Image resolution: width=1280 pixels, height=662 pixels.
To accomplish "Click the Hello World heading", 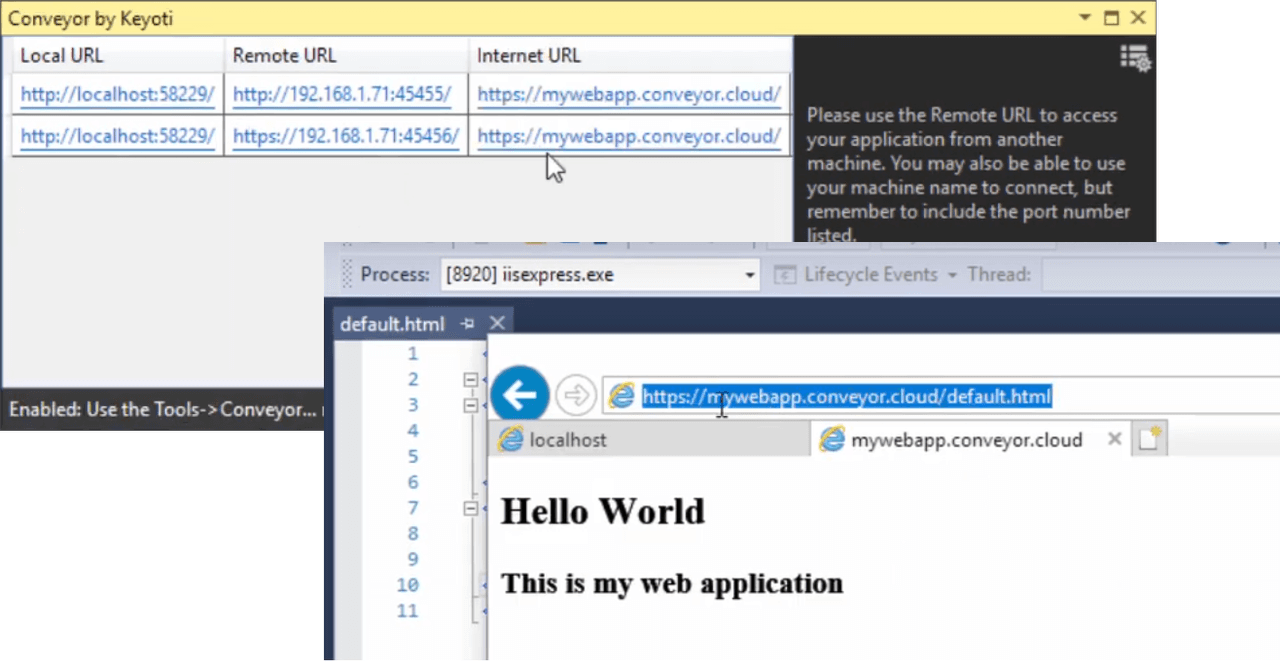I will (603, 511).
